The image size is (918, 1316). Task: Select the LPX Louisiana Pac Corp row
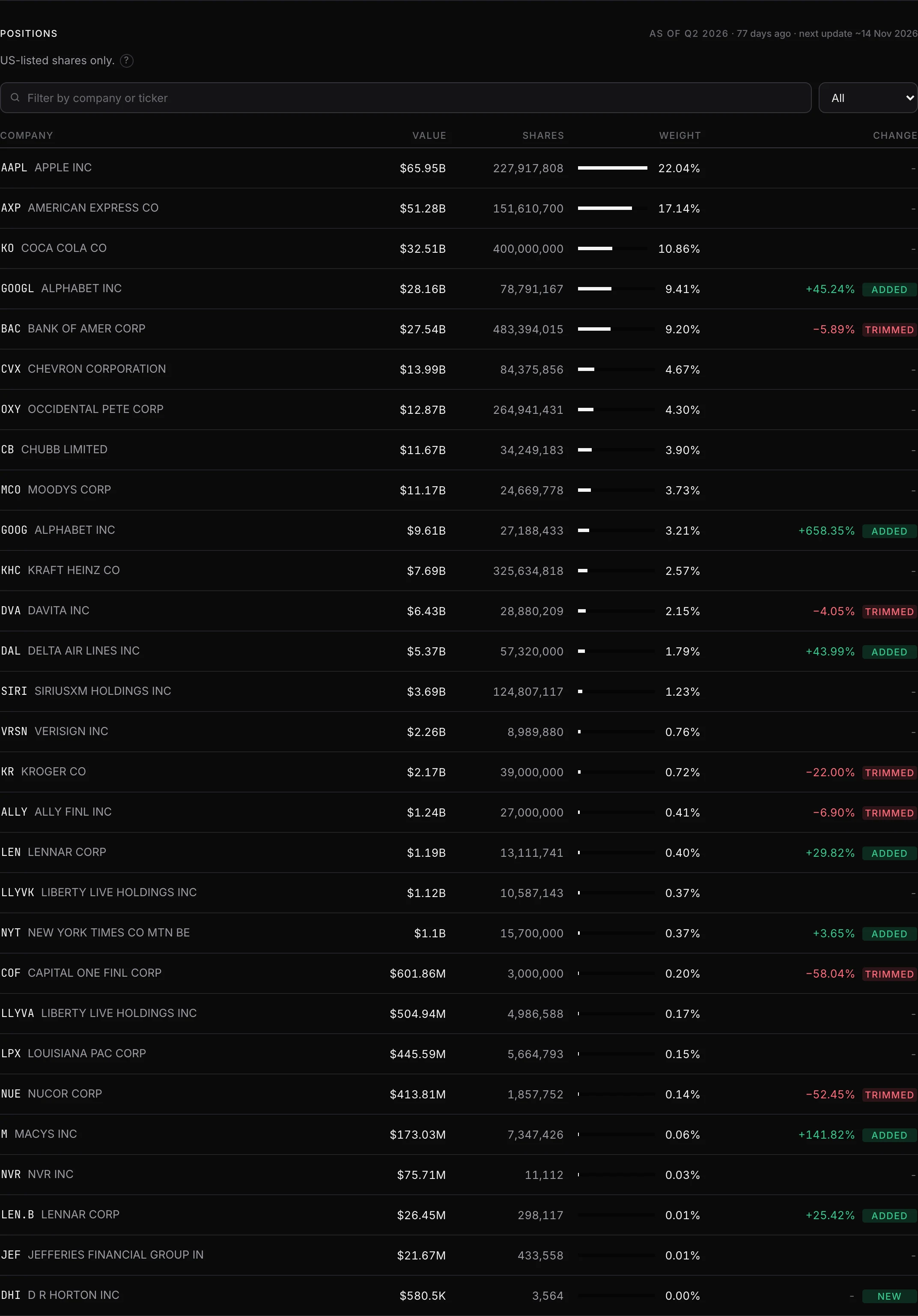click(x=459, y=1053)
